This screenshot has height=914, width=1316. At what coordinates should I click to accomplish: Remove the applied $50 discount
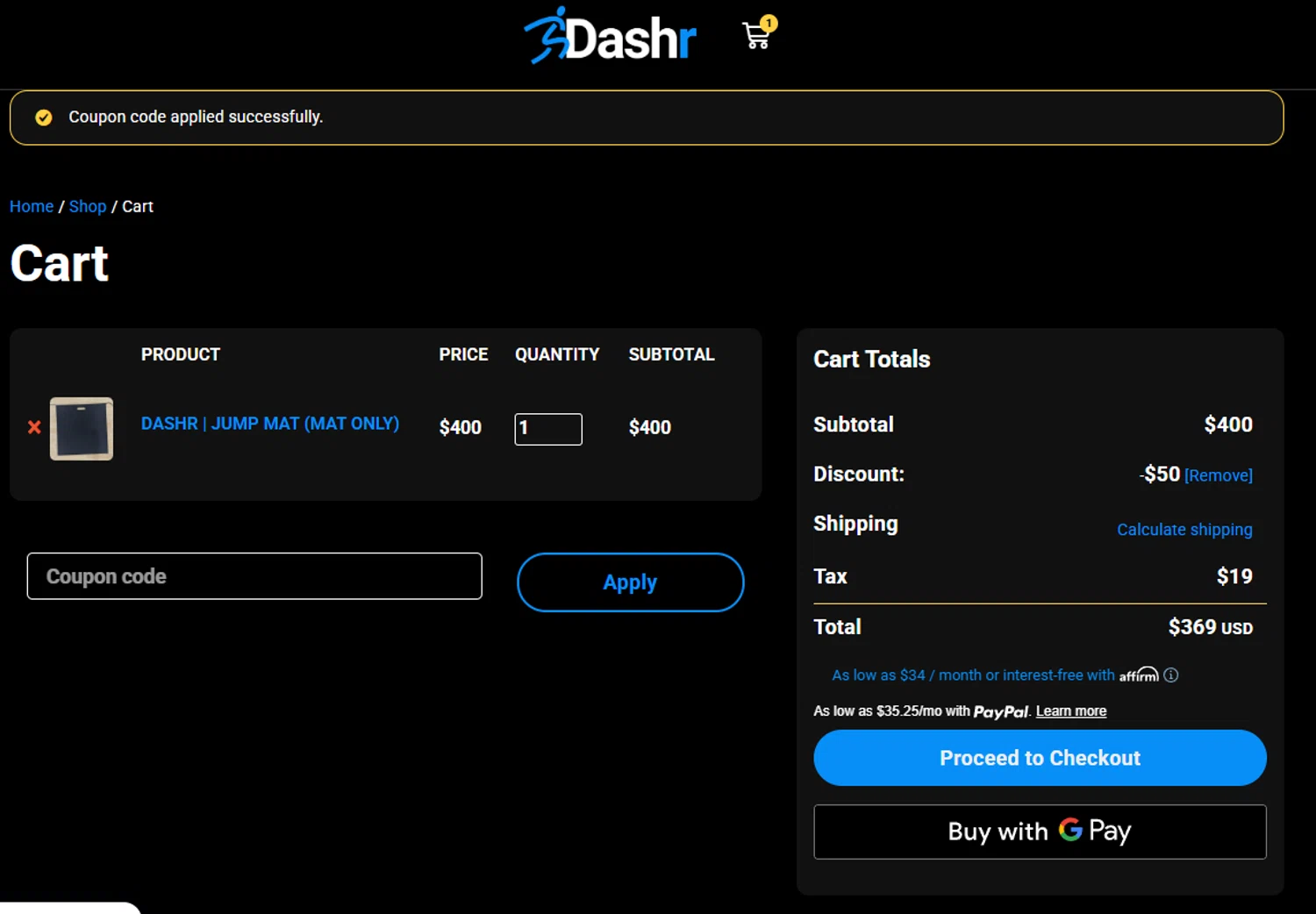coord(1219,475)
